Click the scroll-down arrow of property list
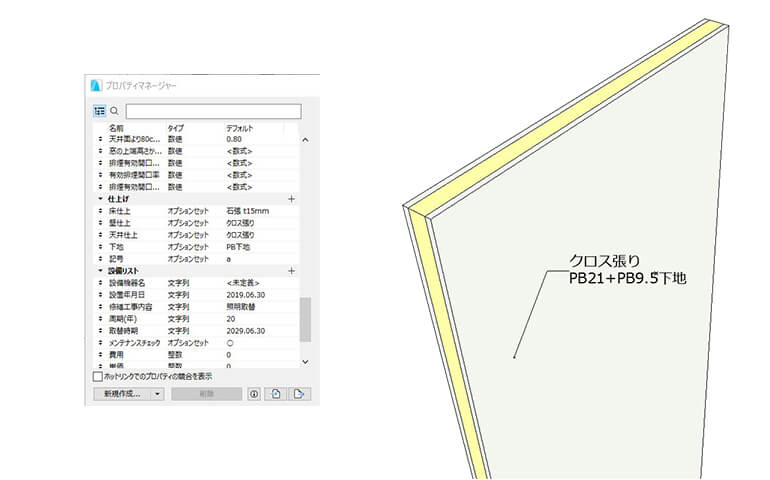Screen dimensions: 770x480 click(305, 361)
